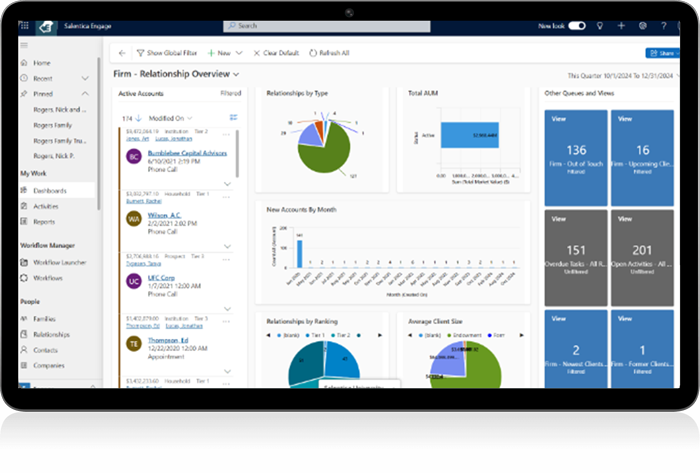Open view options icon in Active Accounts
The image size is (700, 473).
coord(233,118)
